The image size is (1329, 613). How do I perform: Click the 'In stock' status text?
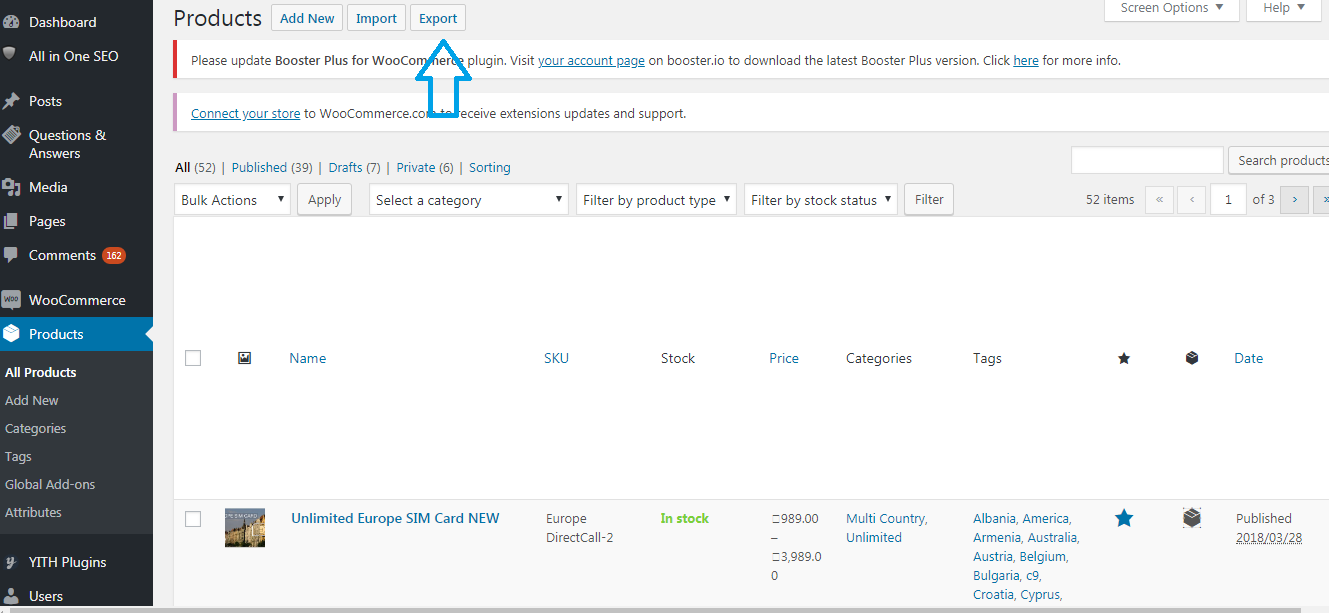tap(685, 518)
